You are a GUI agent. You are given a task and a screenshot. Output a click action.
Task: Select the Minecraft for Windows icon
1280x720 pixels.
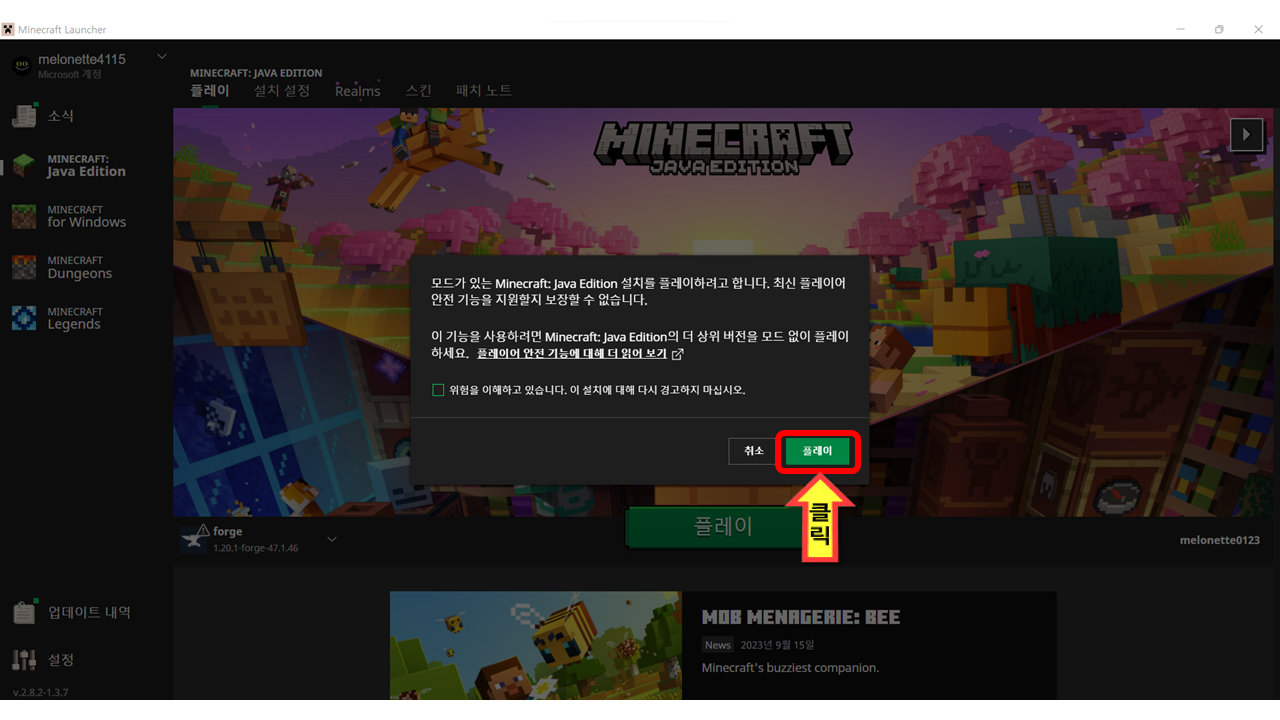tap(24, 216)
